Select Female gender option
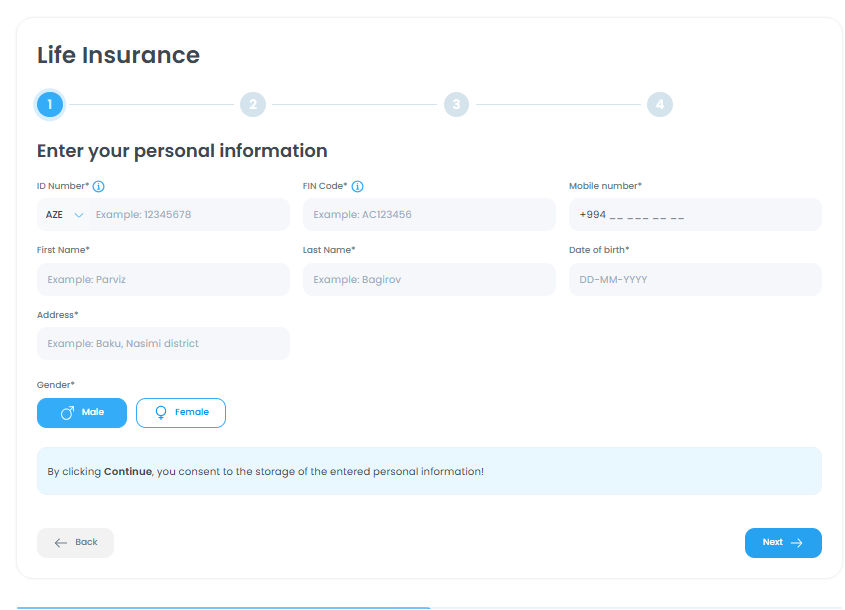Screen dimensions: 845x610 coord(181,413)
